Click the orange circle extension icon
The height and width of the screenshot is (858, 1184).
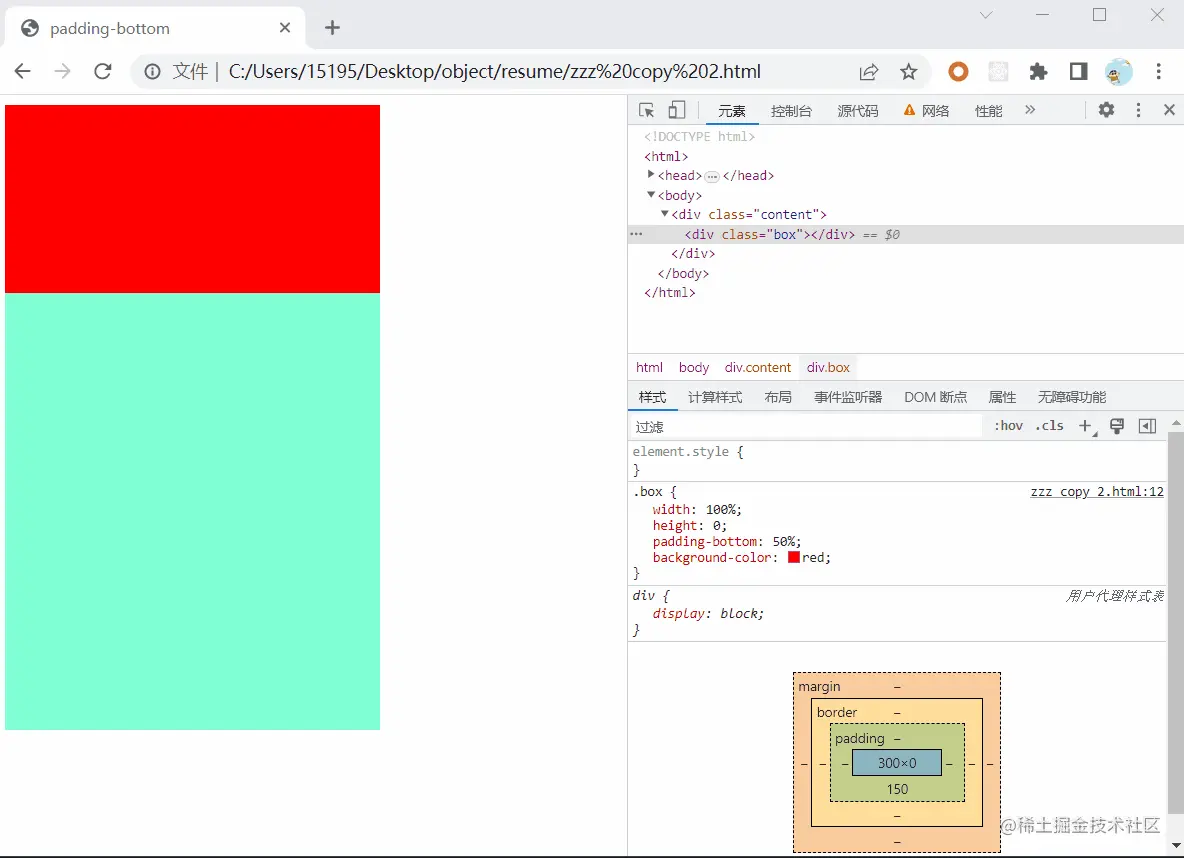click(958, 72)
